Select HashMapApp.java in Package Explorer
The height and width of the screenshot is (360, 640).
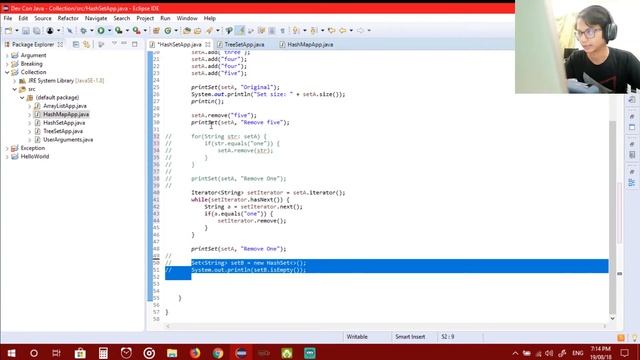pyautogui.click(x=66, y=114)
